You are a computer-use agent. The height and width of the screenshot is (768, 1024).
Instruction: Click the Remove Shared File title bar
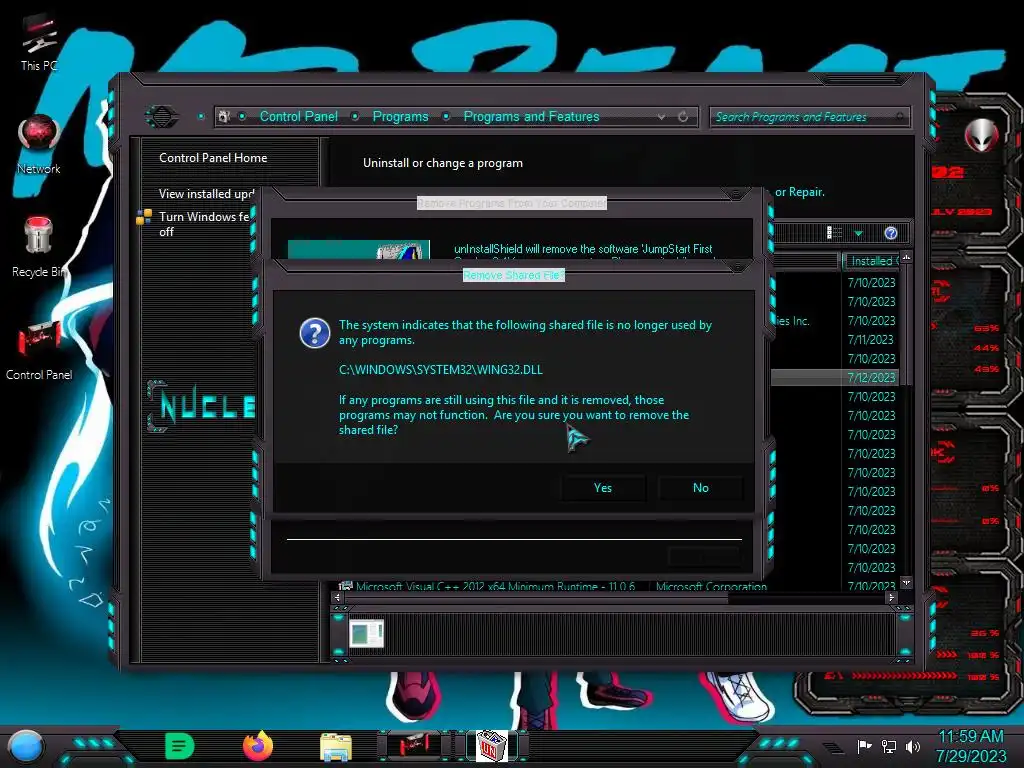point(513,275)
